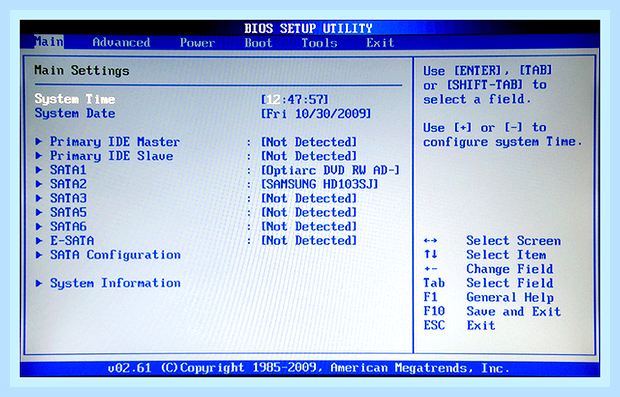Open the Advanced tab
Viewport: 620px width, 397px height.
[121, 42]
